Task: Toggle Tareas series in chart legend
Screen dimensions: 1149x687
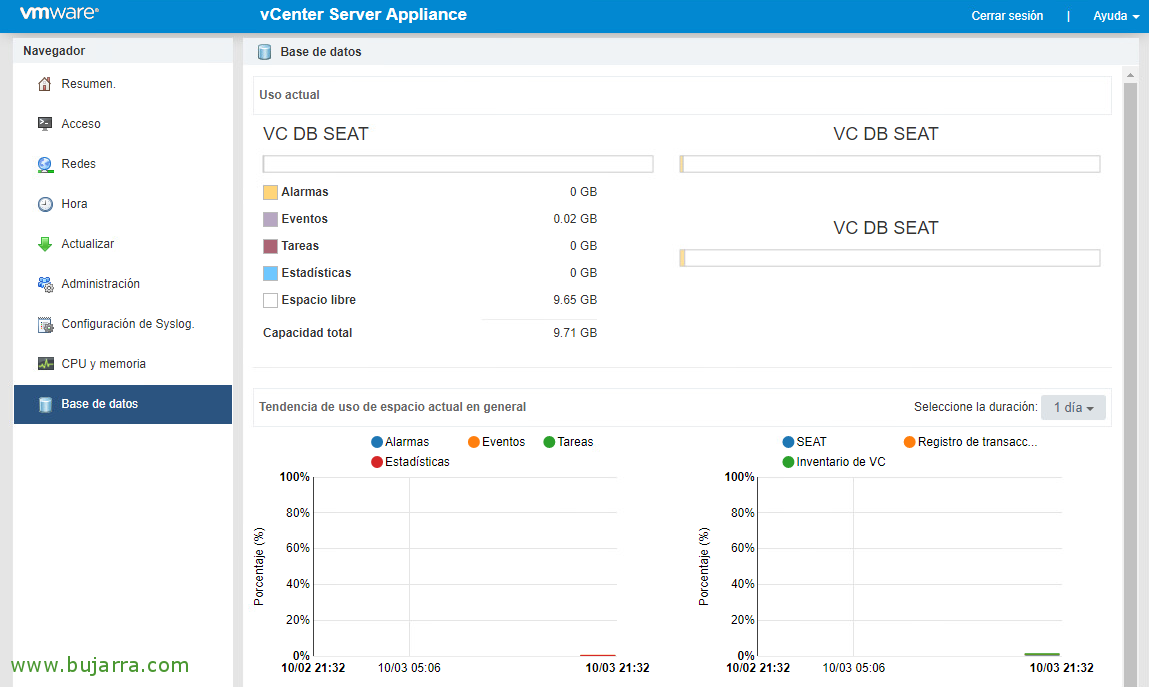Action: (568, 442)
